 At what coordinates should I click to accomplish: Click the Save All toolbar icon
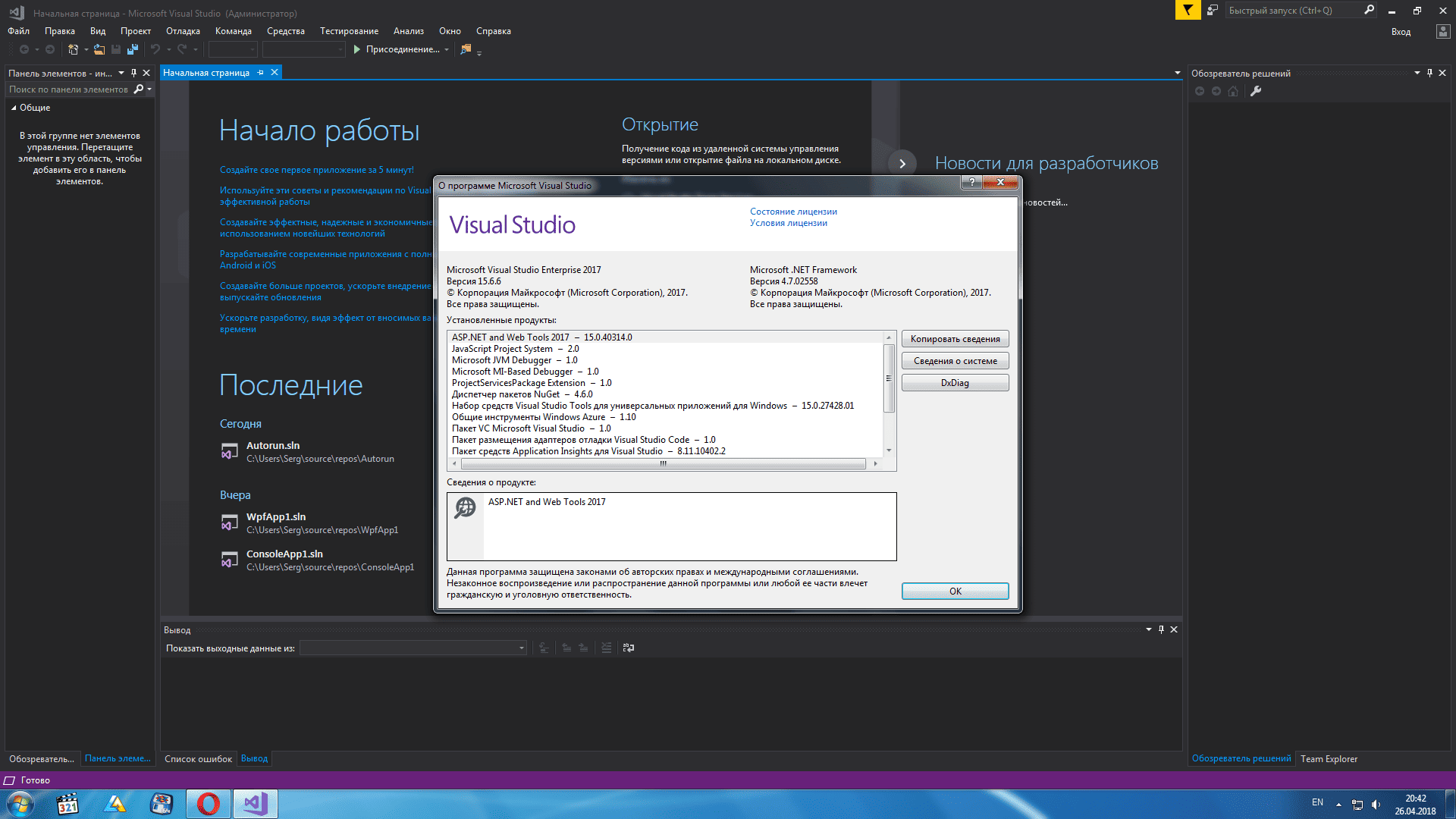[x=133, y=49]
